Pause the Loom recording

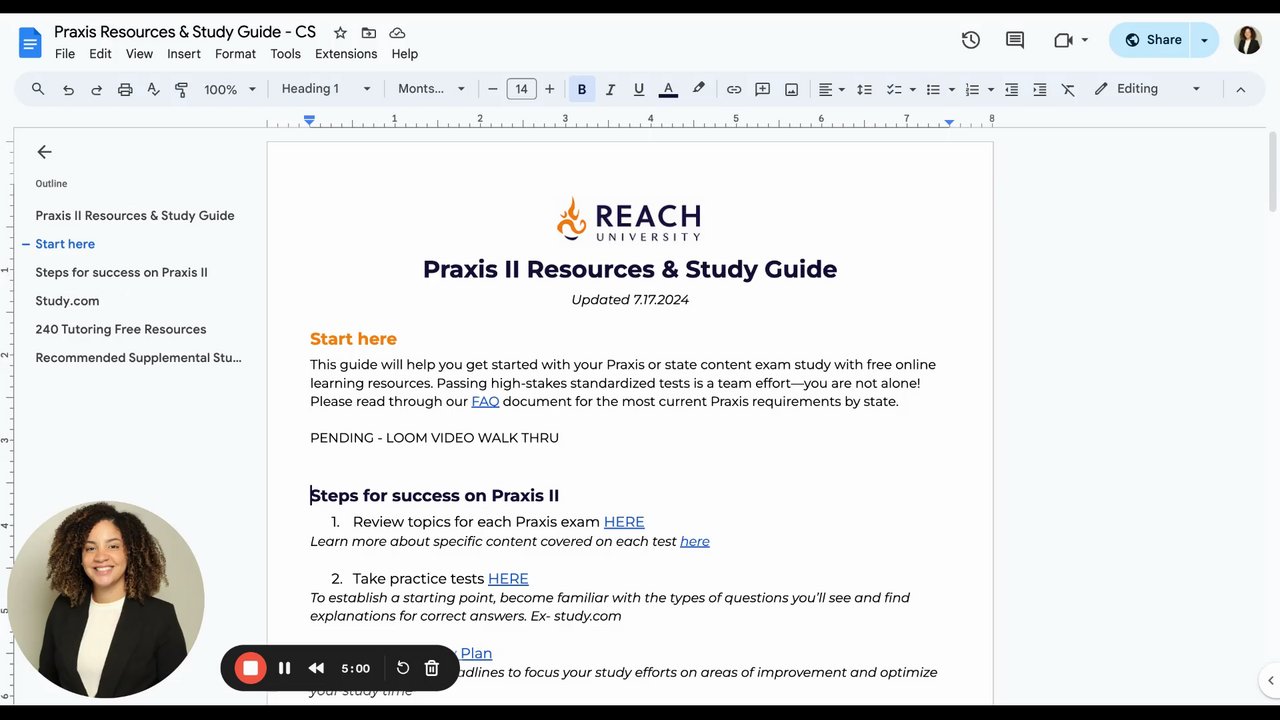(x=284, y=668)
